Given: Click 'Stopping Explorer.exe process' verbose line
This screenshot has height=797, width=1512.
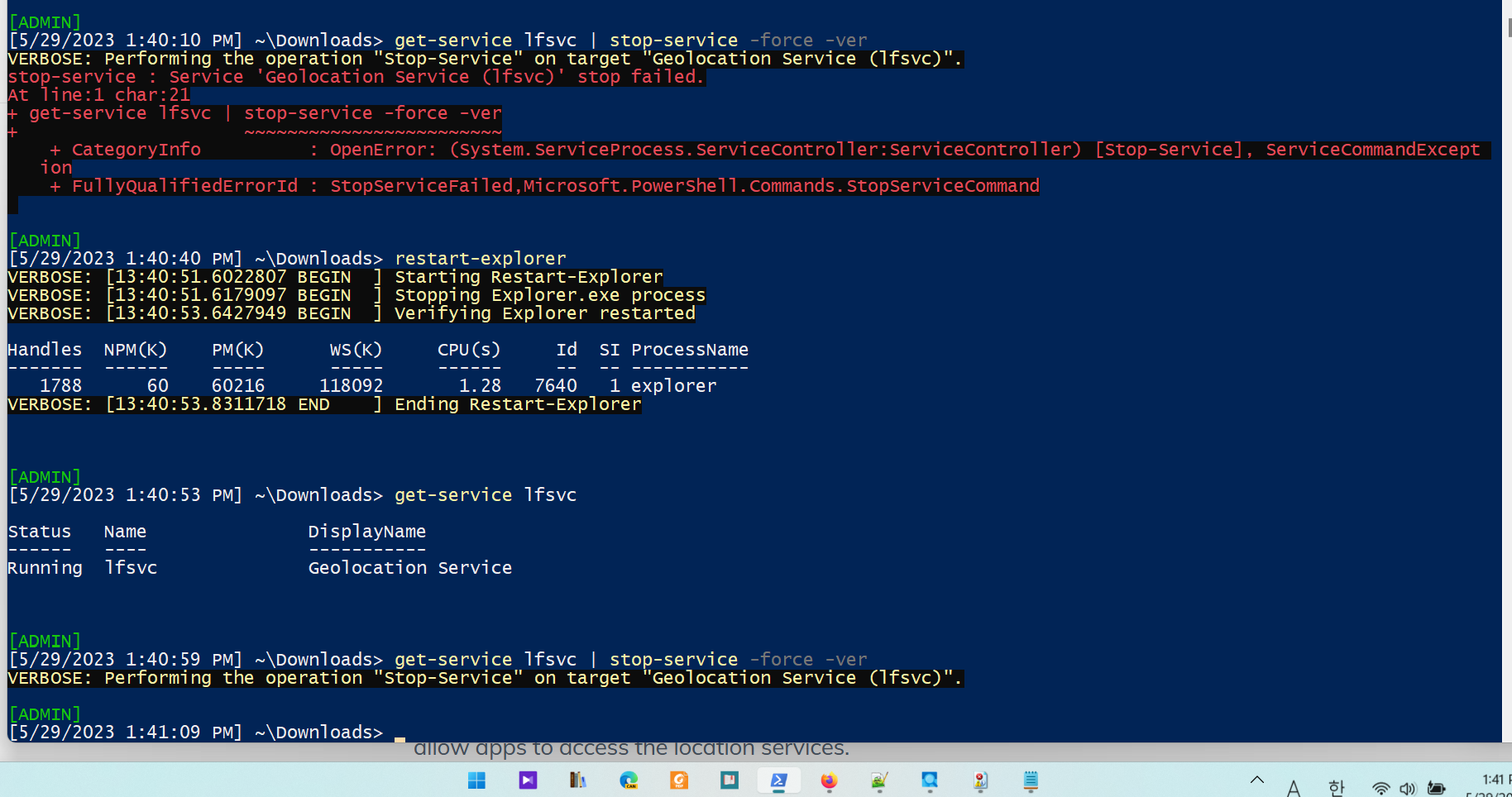Looking at the screenshot, I should 356,295.
